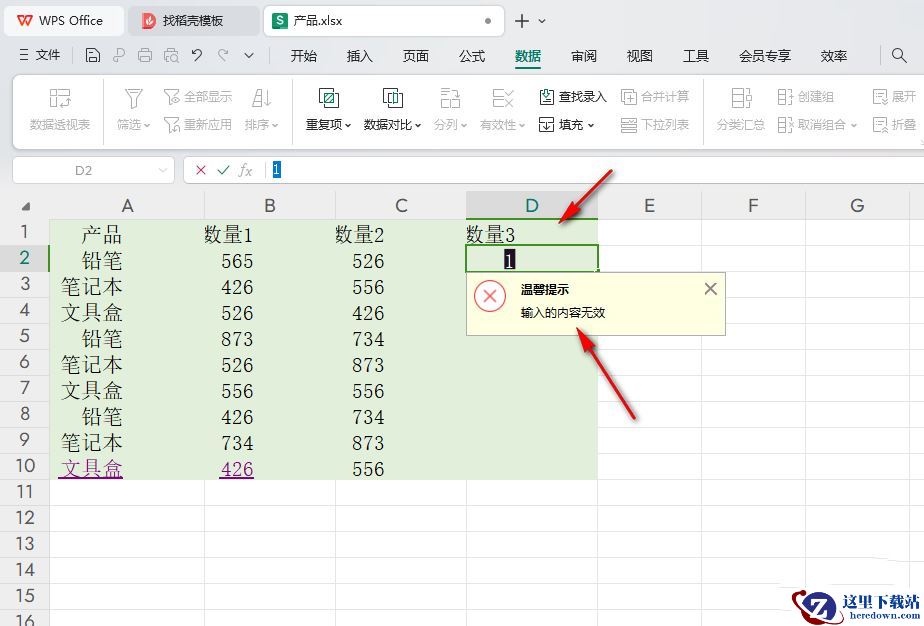Open the 效率 efficiency tab
The width and height of the screenshot is (924, 626).
click(833, 55)
